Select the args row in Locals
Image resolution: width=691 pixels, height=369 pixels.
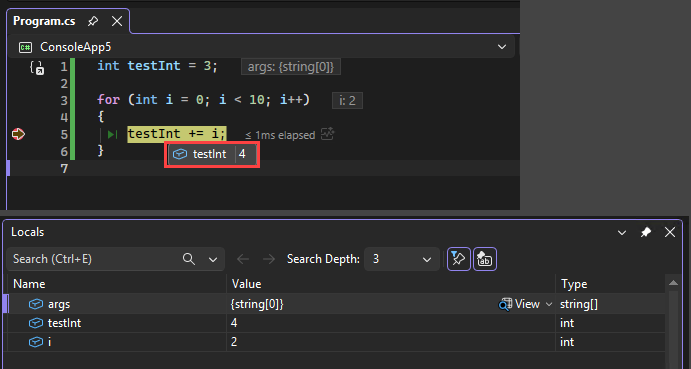pyautogui.click(x=336, y=304)
